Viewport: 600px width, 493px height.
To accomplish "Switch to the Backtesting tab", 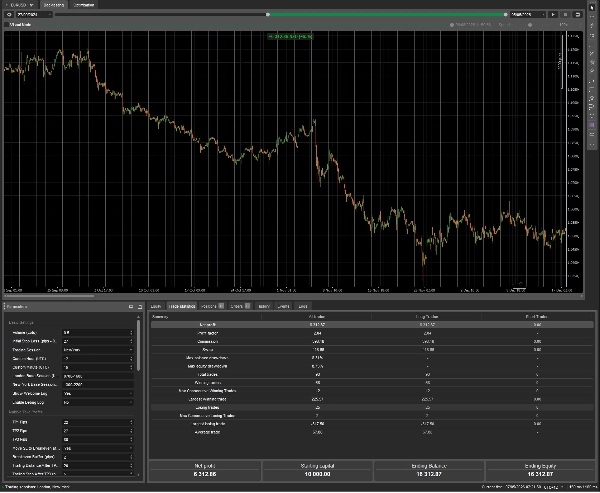I will [x=54, y=5].
